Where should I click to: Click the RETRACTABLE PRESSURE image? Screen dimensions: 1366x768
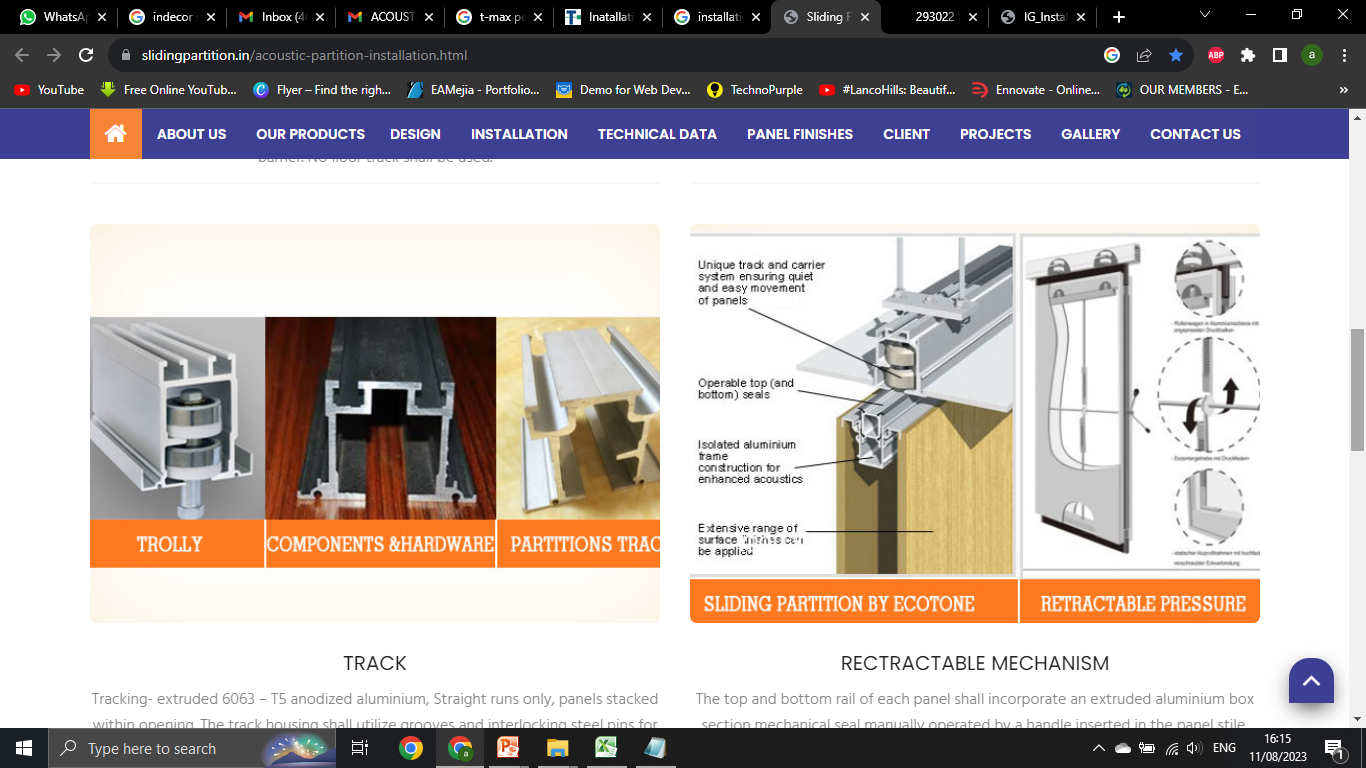(x=1140, y=428)
